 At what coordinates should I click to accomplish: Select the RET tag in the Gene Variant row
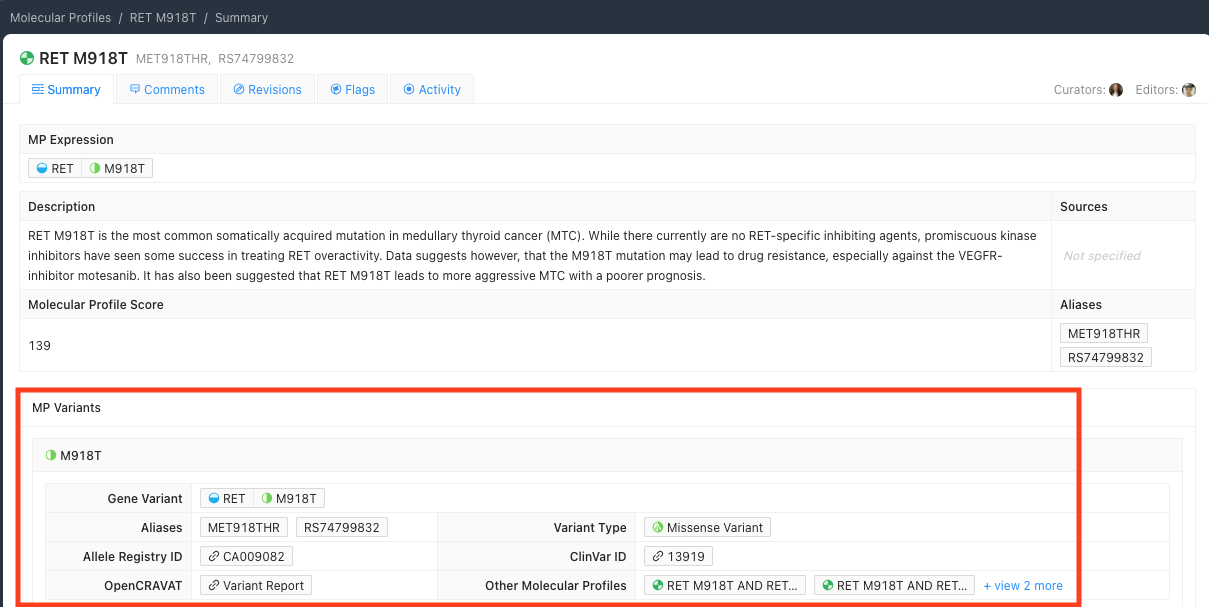click(226, 498)
